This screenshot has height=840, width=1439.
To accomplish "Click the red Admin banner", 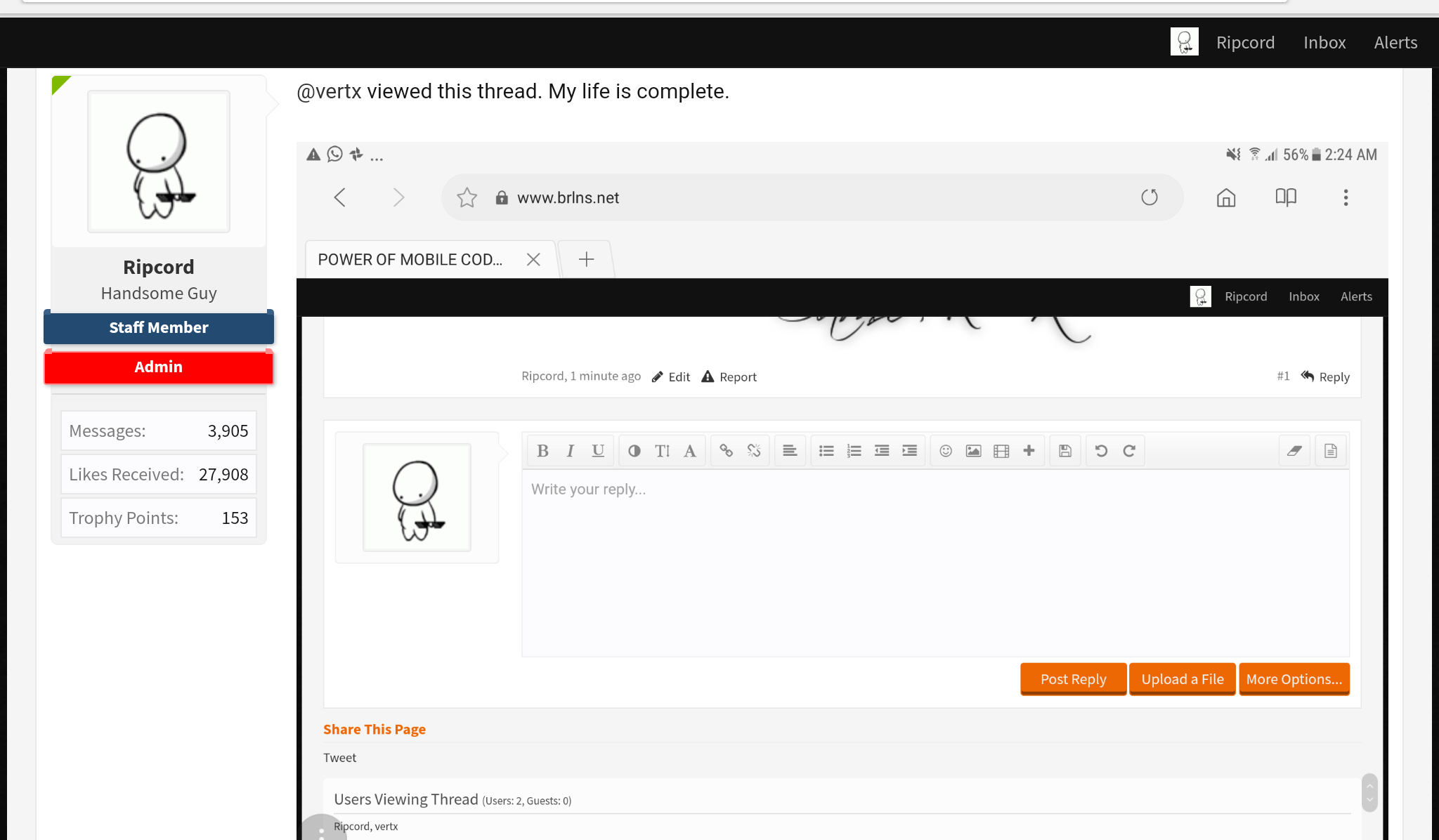I will pyautogui.click(x=158, y=367).
